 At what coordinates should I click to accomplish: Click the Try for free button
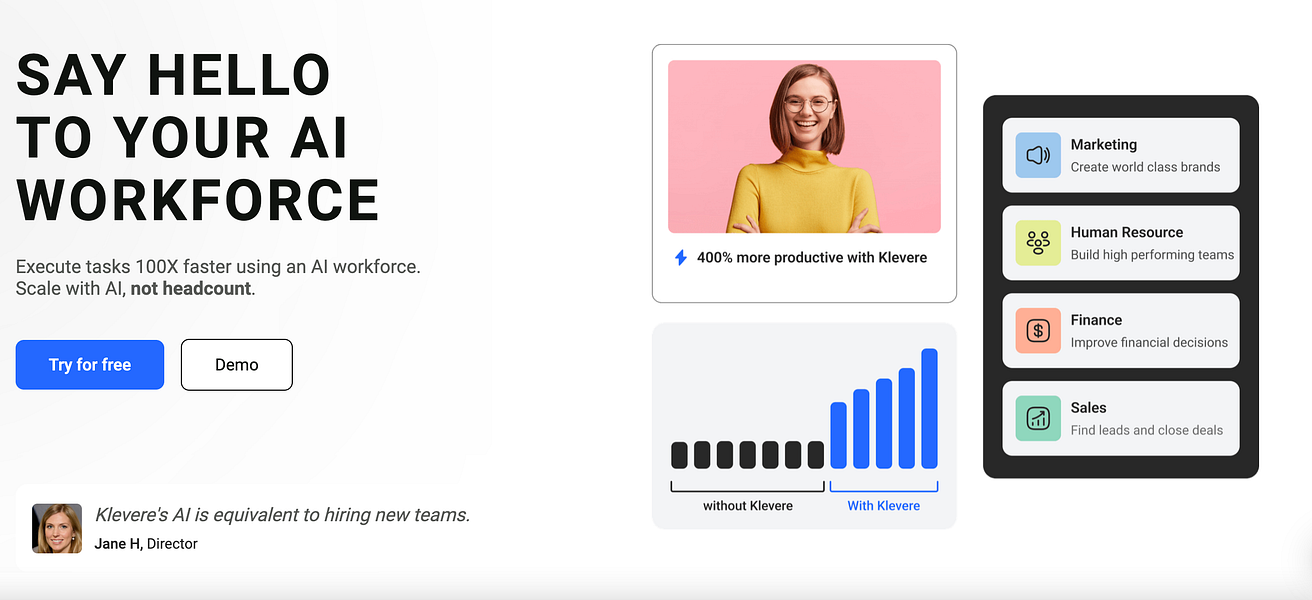(89, 364)
